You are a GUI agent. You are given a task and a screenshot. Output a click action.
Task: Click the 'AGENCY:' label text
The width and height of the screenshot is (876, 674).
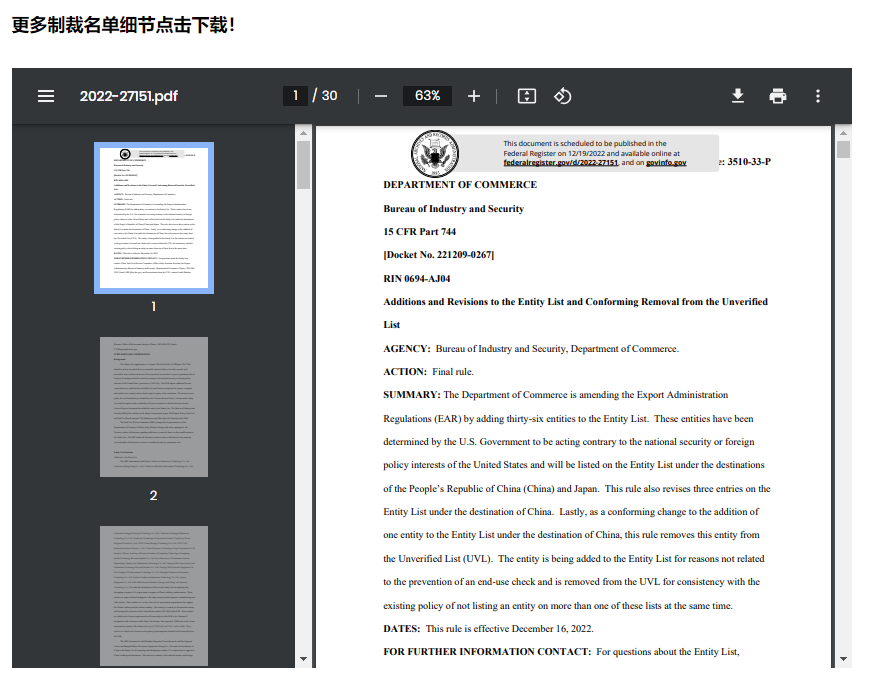(x=407, y=349)
